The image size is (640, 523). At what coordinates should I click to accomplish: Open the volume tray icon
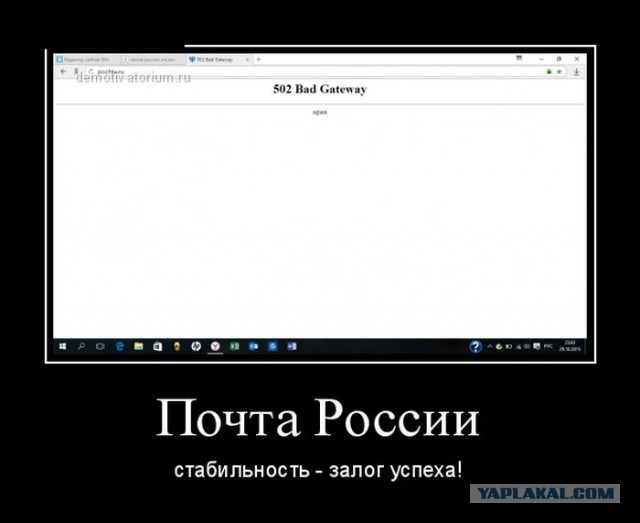coord(527,346)
